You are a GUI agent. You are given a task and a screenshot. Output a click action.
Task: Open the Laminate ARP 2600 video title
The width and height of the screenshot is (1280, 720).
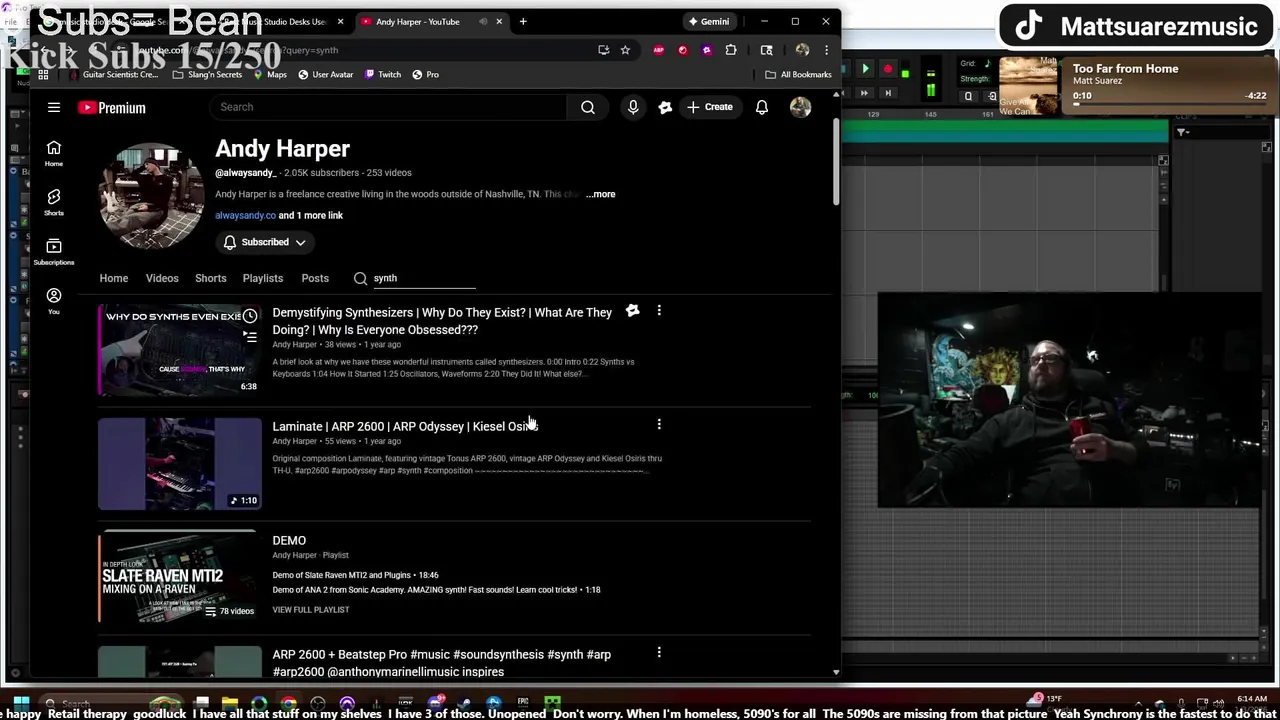pos(405,426)
